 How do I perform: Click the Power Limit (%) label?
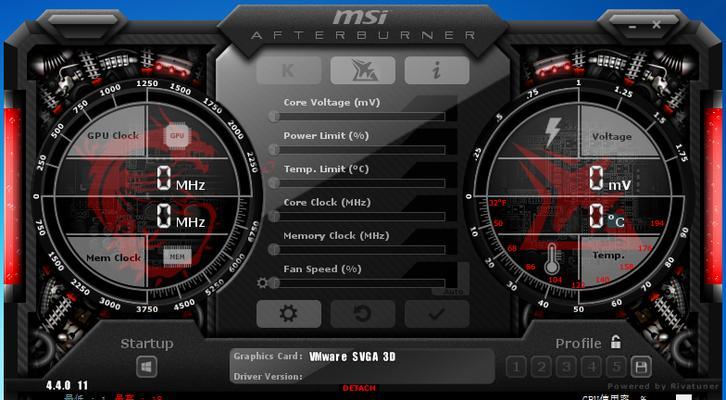pos(326,136)
